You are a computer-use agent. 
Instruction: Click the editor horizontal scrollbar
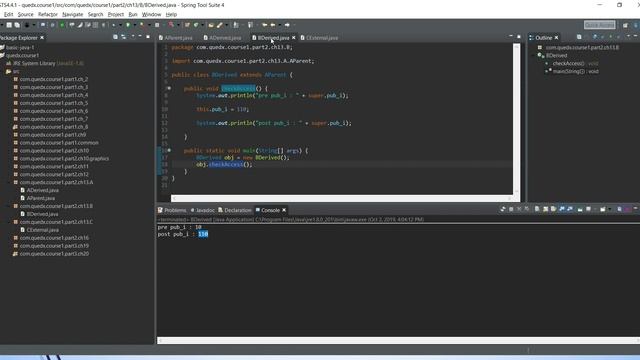(x=342, y=198)
